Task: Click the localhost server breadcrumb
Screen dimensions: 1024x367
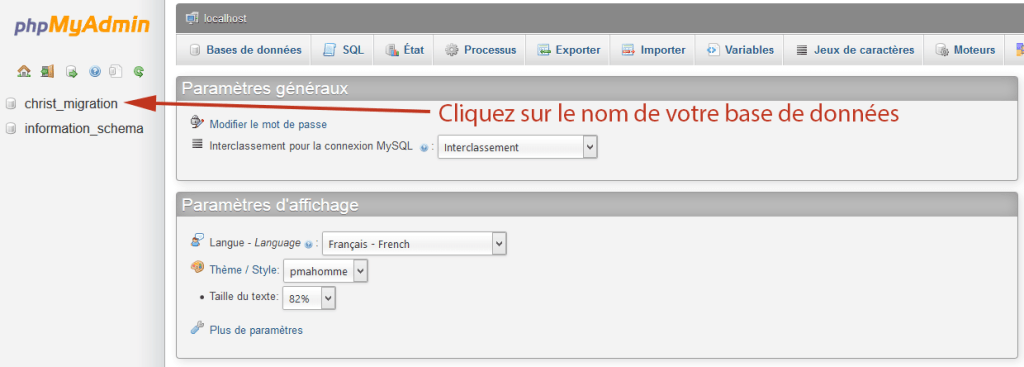Action: pyautogui.click(x=225, y=18)
